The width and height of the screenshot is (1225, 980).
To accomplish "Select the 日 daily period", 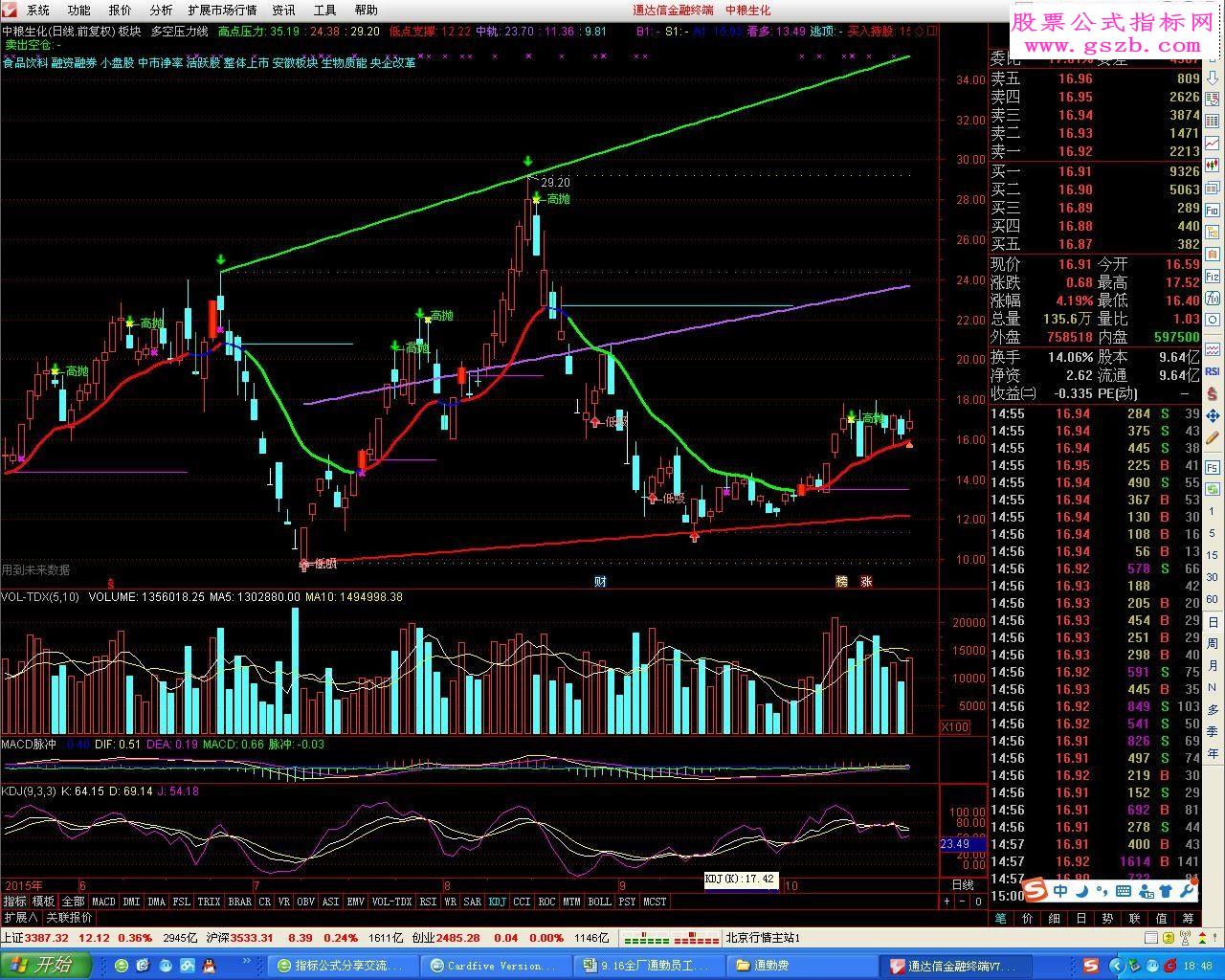I will pyautogui.click(x=1213, y=623).
